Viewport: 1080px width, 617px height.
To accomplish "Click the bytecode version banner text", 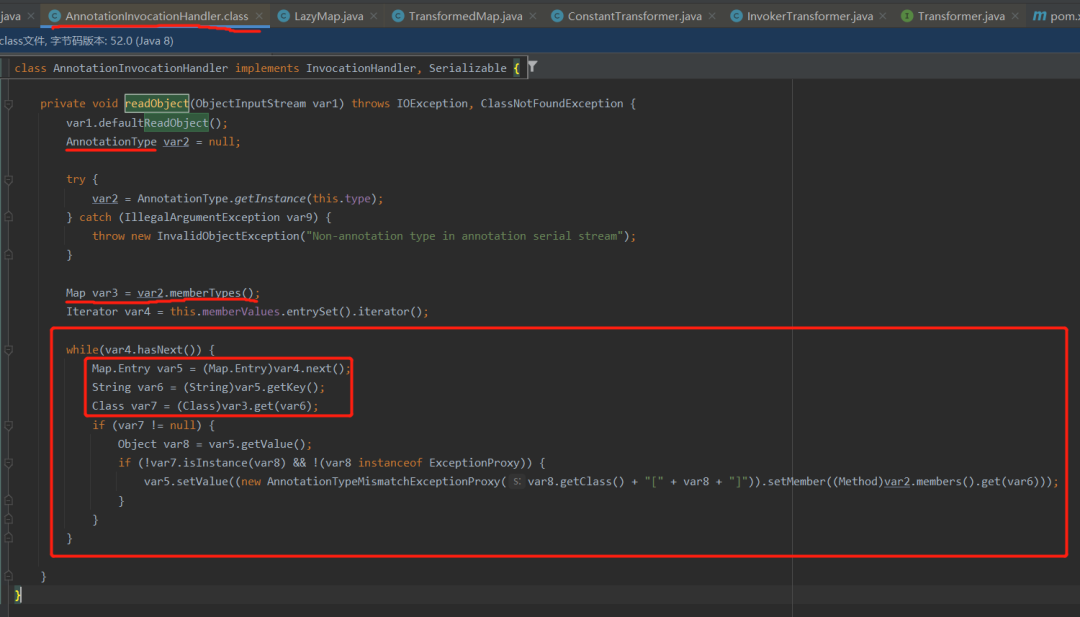I will 87,41.
